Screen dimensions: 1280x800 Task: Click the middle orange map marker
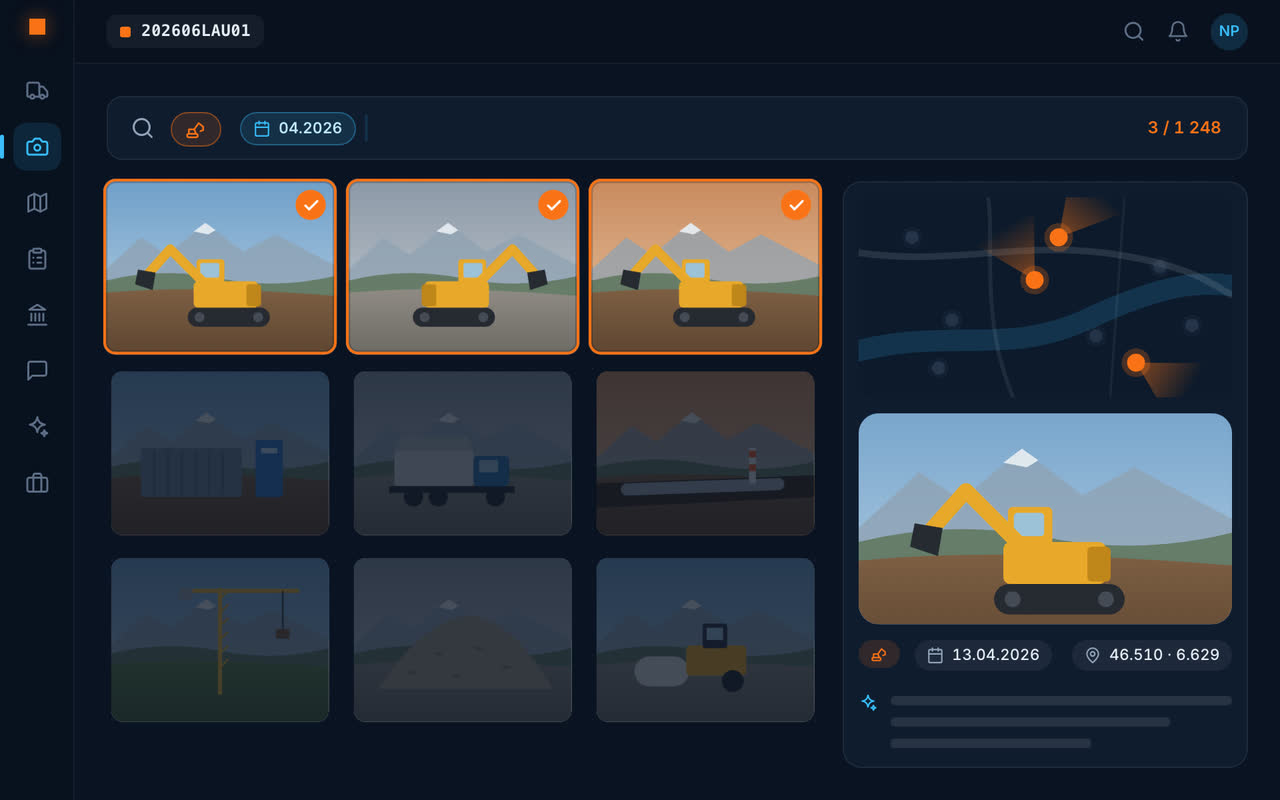coord(1034,280)
